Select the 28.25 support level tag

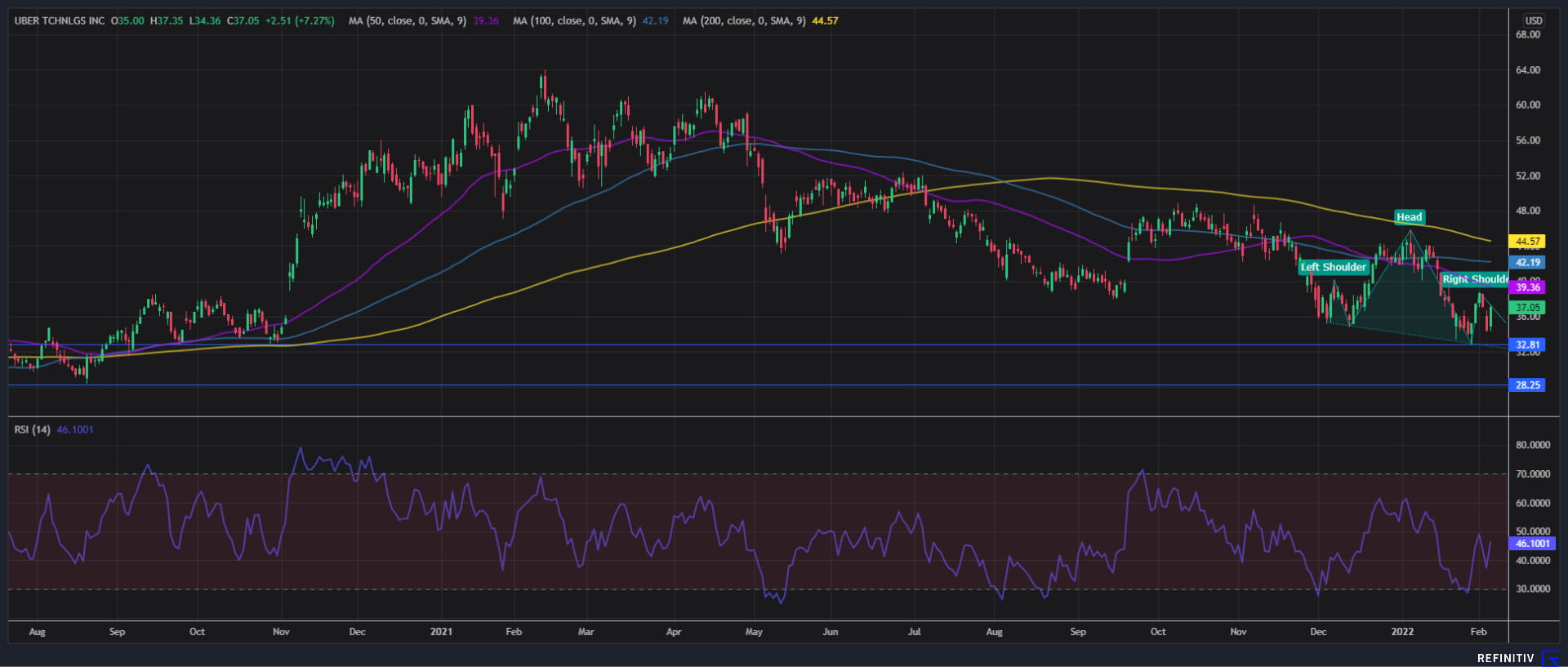1527,385
